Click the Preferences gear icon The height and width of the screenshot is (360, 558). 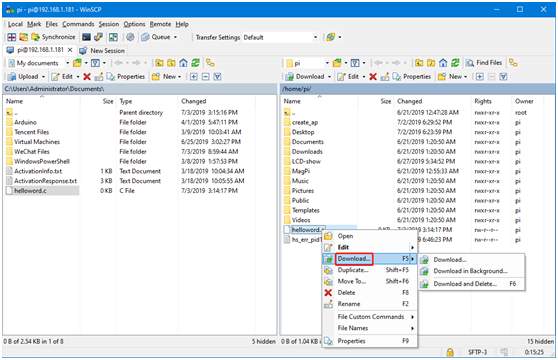[130, 37]
